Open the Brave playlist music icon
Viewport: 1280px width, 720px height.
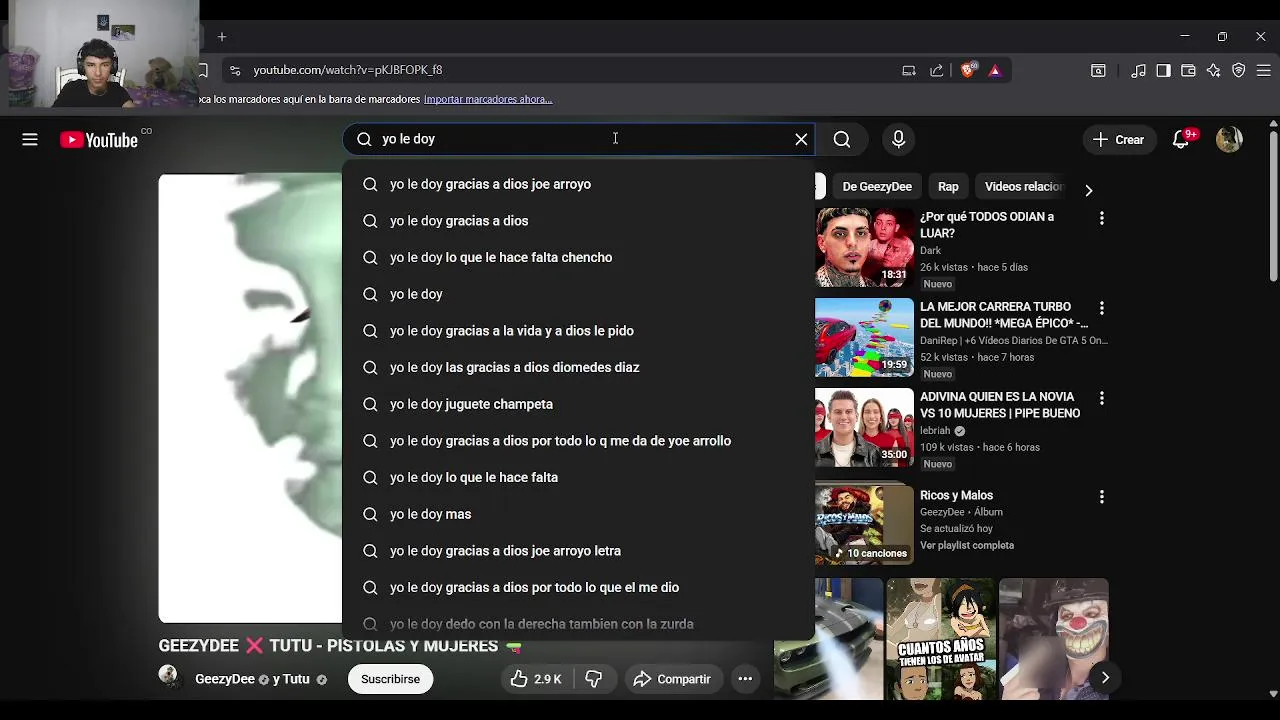1138,70
